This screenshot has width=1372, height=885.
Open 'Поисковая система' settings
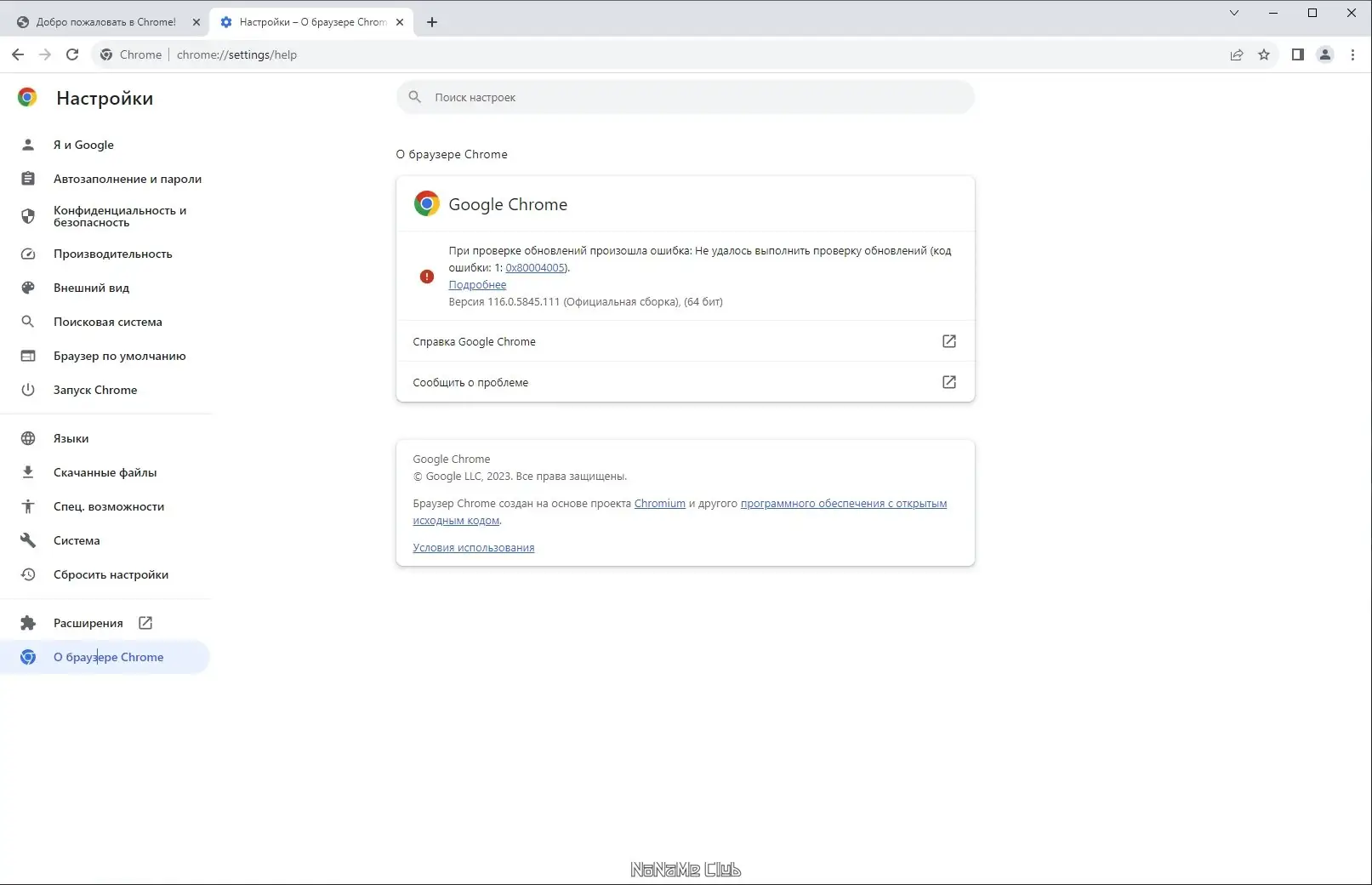click(x=105, y=322)
